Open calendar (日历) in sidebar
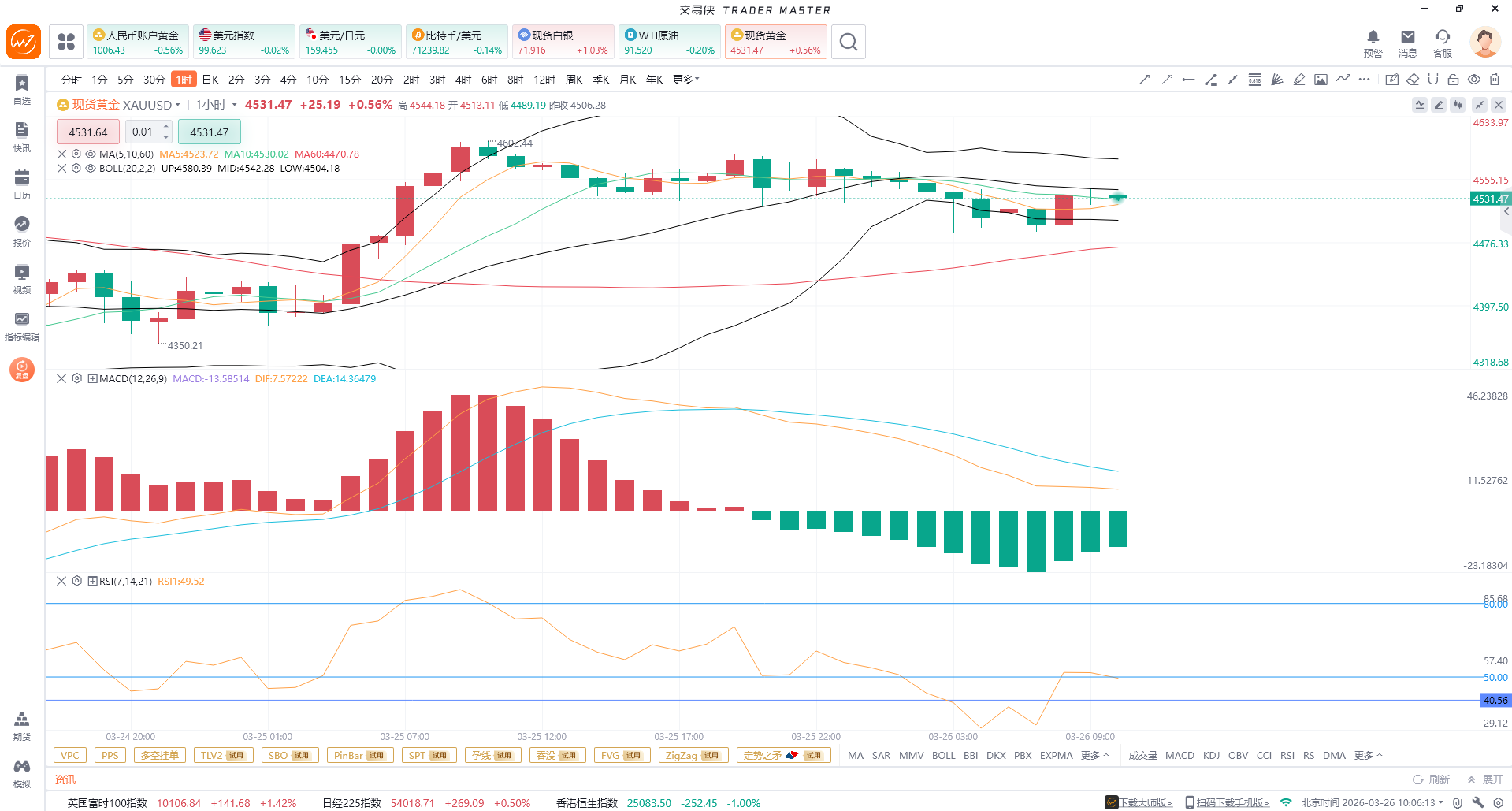 point(22,184)
